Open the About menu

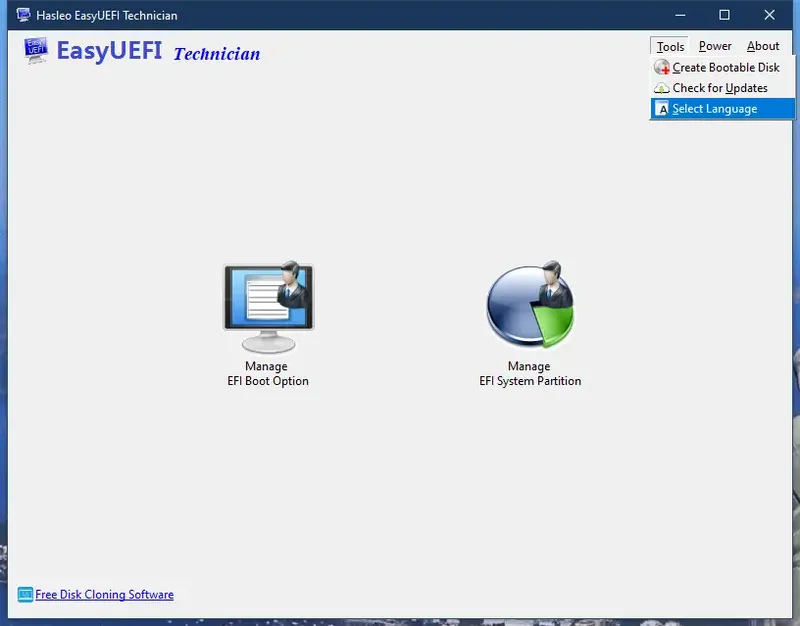click(x=763, y=46)
